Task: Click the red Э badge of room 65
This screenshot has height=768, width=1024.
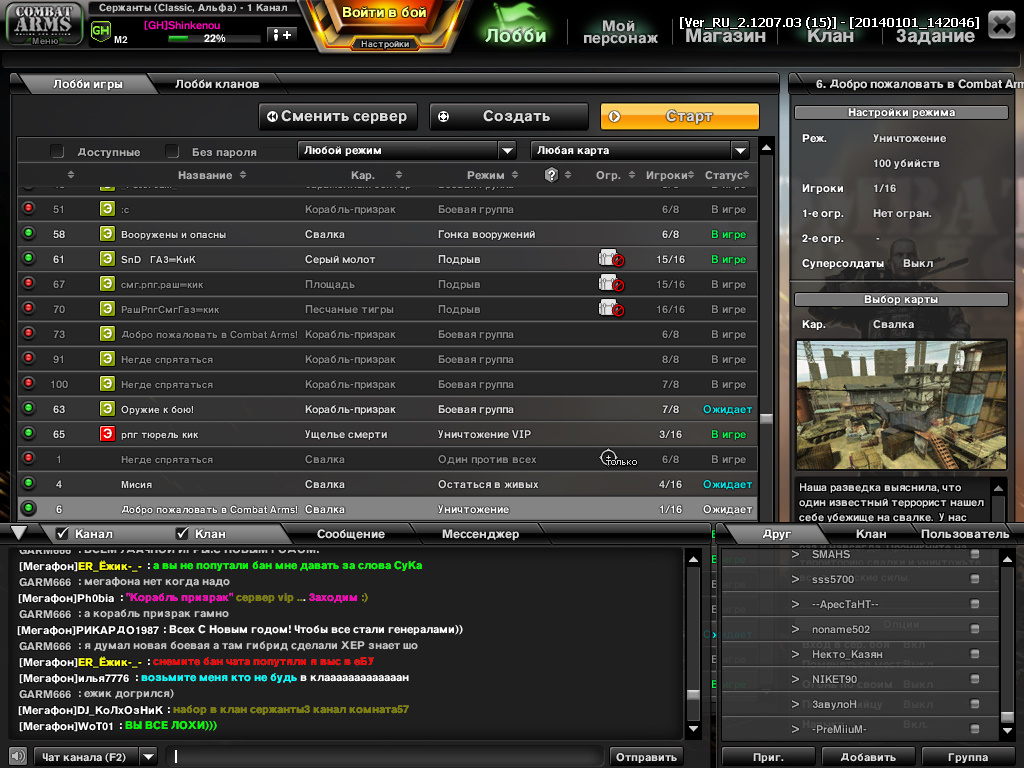Action: click(107, 434)
